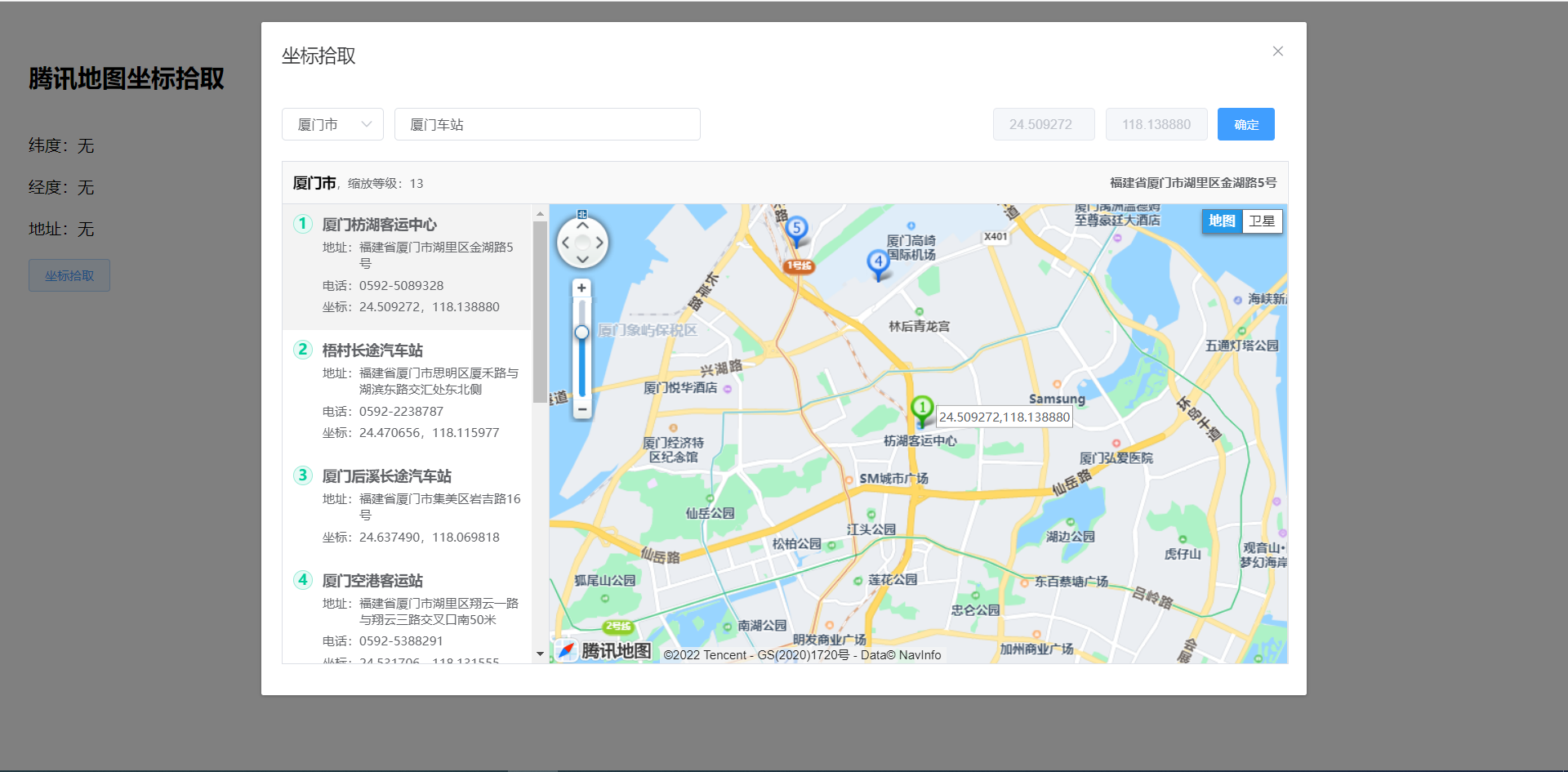Click the pan-left arrow on map compass
The image size is (1568, 772).
[565, 243]
